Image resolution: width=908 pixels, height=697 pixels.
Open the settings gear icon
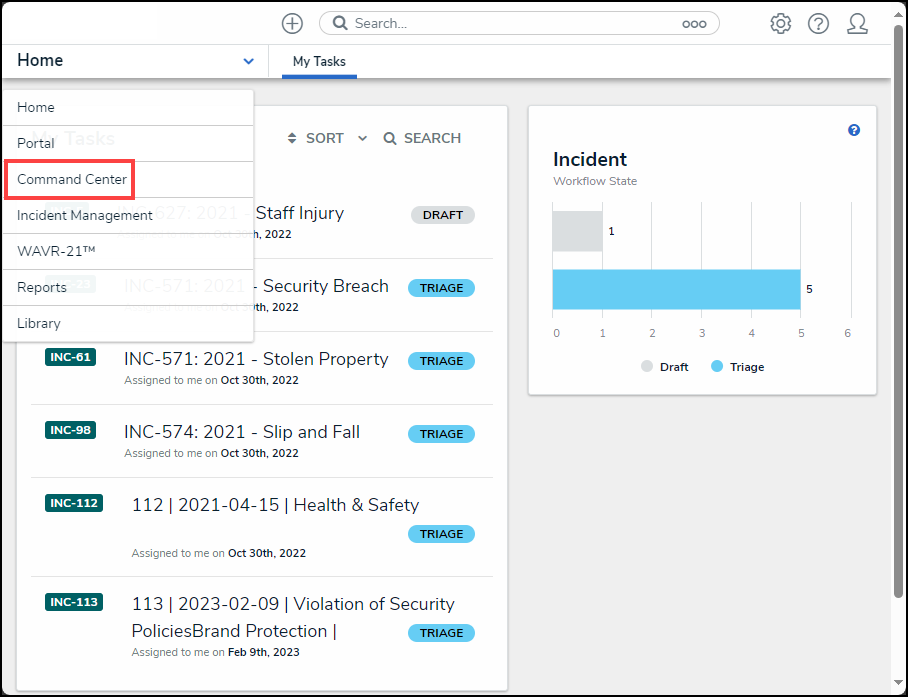[780, 23]
